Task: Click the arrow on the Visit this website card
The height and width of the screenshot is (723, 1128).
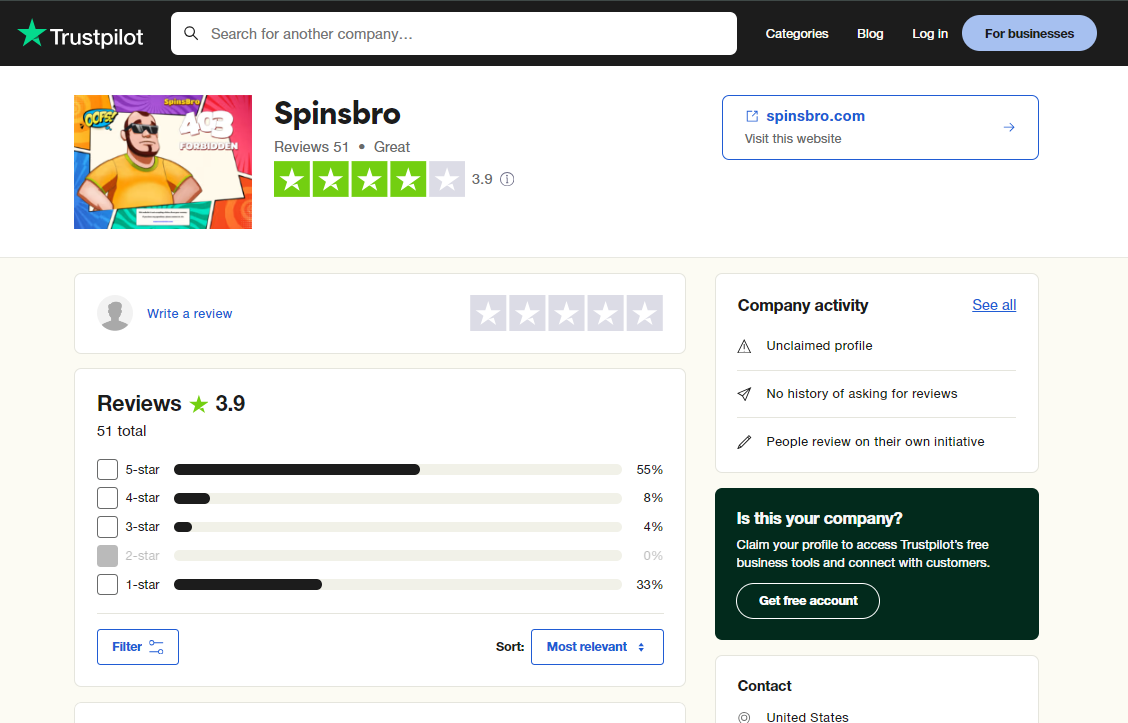Action: pyautogui.click(x=1008, y=127)
